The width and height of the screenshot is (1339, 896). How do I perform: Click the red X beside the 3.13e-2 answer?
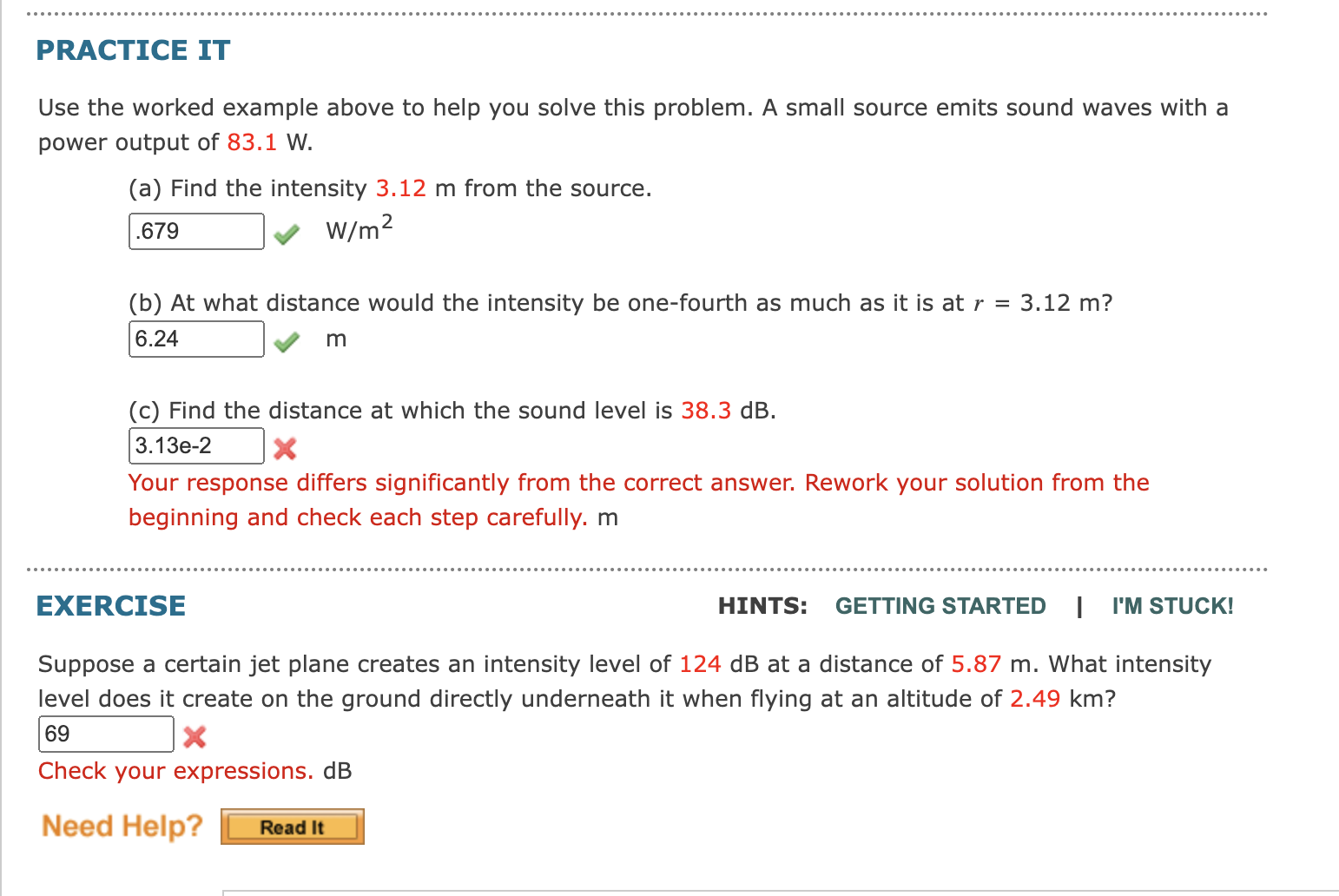284,449
